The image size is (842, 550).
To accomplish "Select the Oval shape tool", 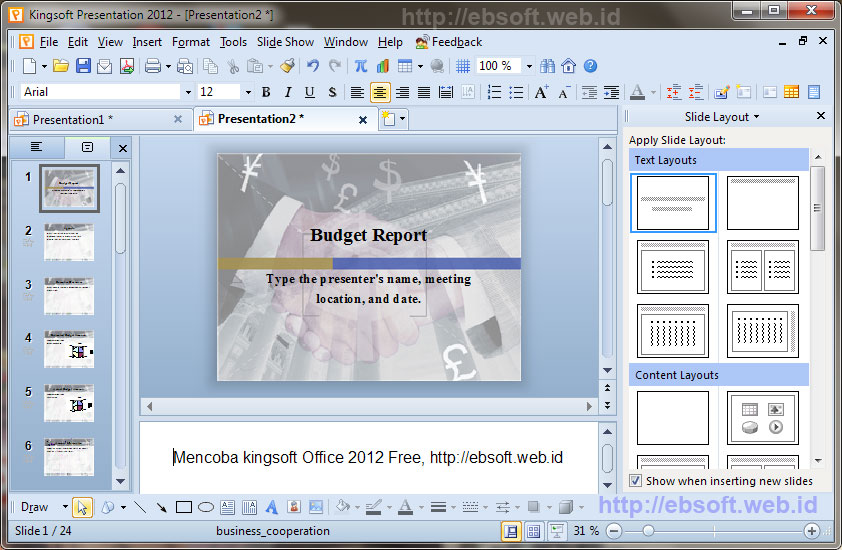I will 206,506.
